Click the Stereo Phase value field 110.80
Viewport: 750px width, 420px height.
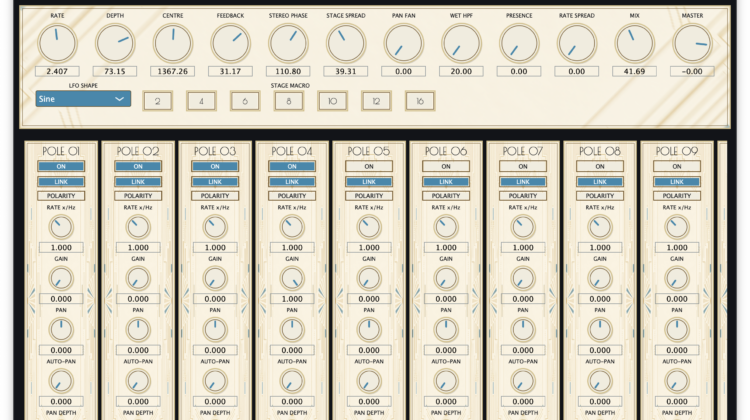[x=288, y=71]
